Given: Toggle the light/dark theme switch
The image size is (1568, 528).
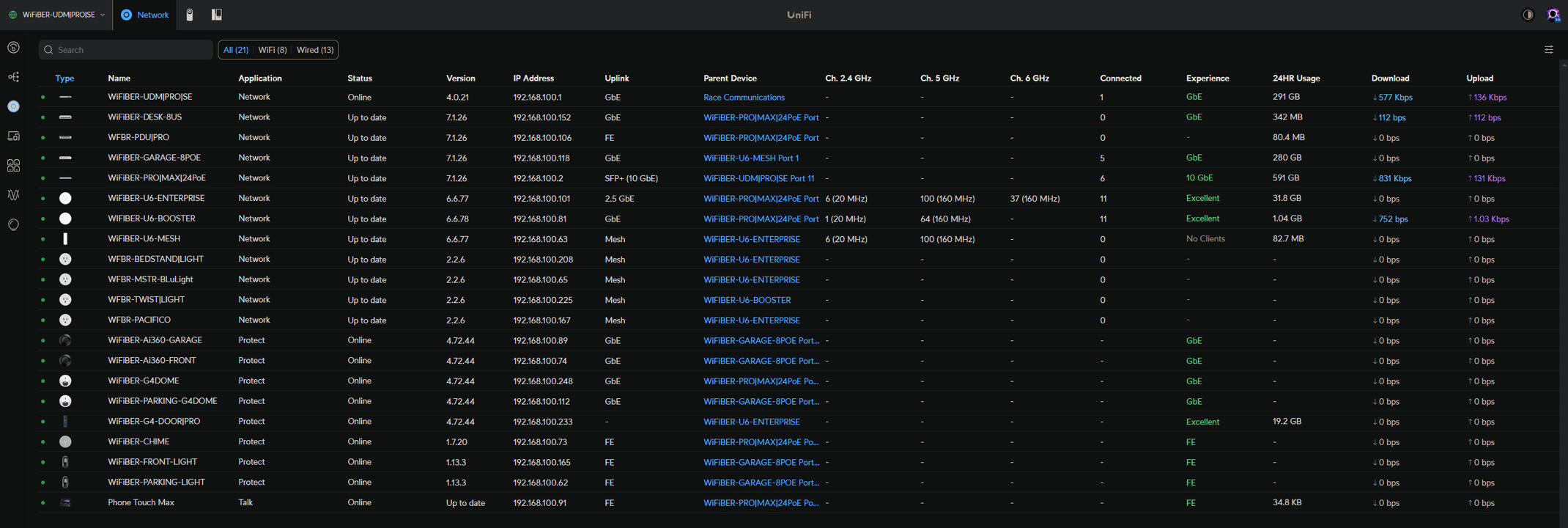Looking at the screenshot, I should click(1528, 15).
